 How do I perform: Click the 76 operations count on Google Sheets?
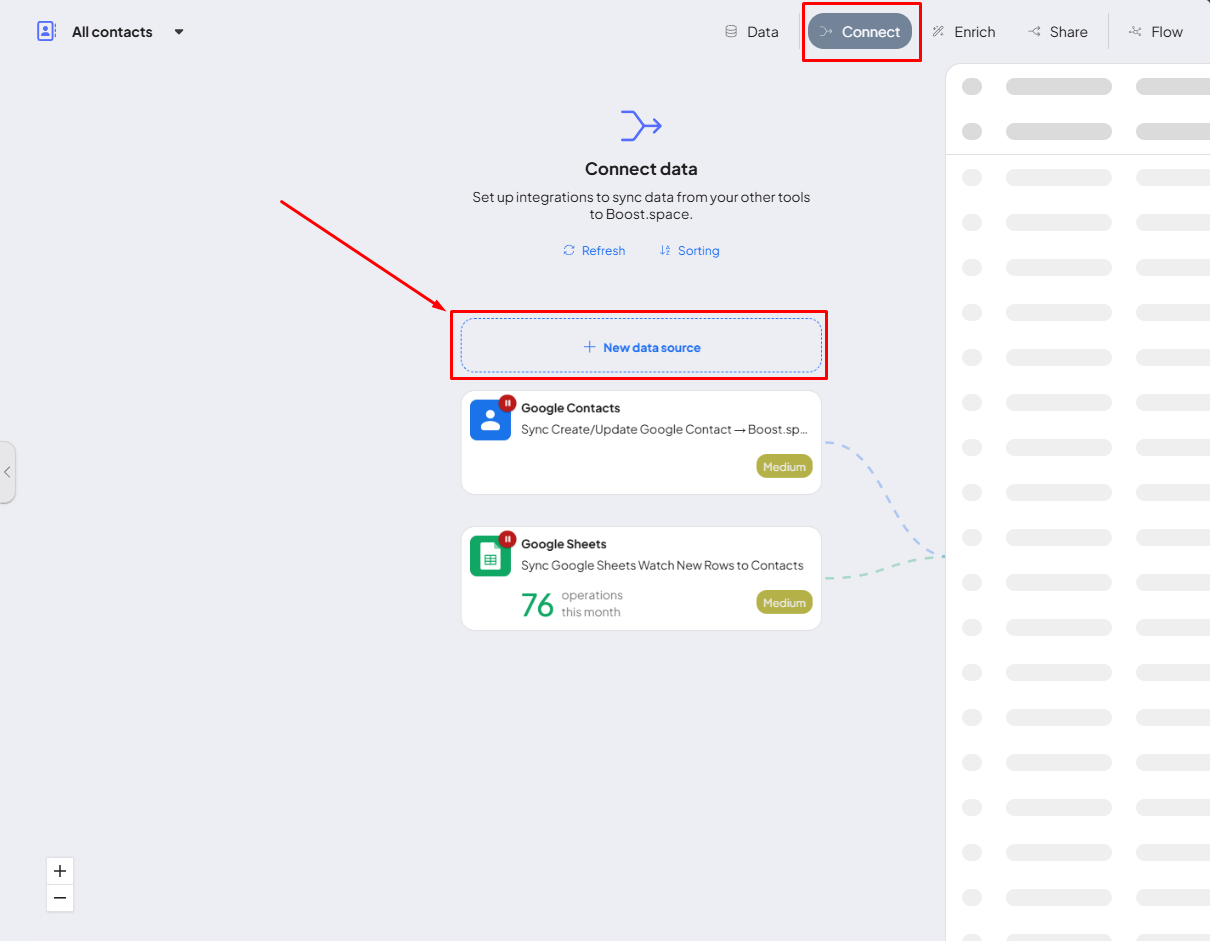coord(538,605)
